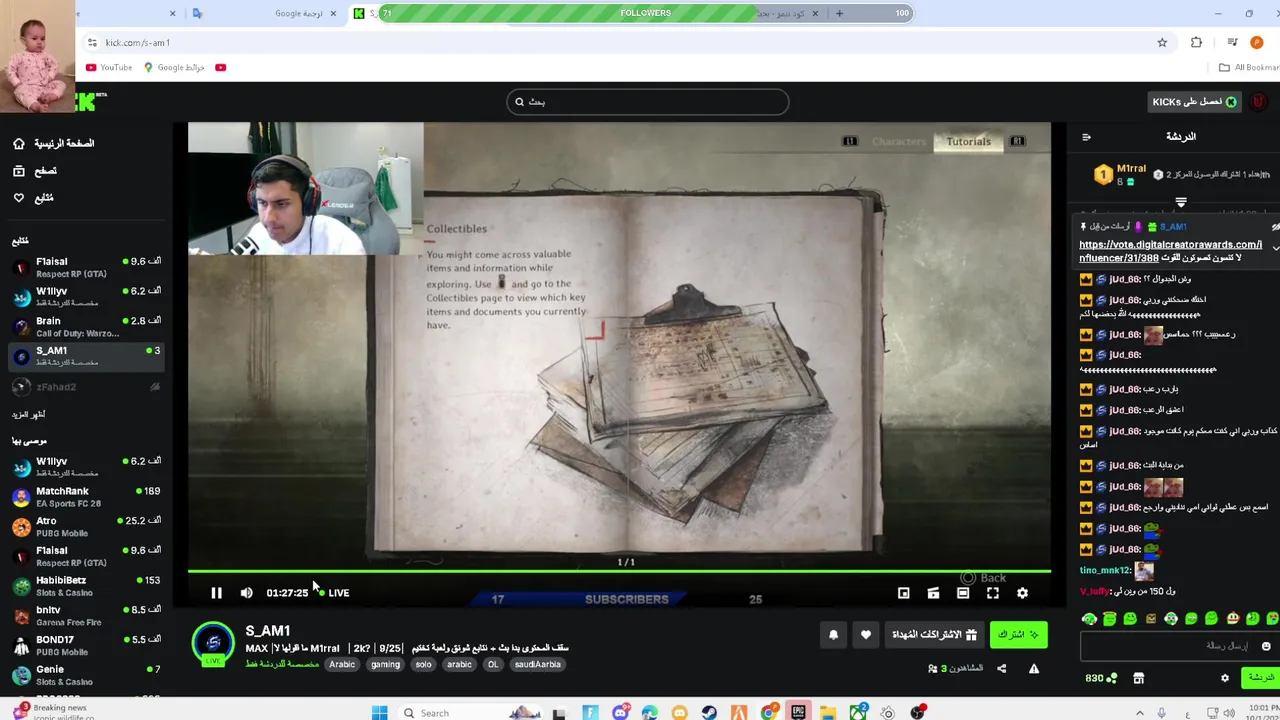The height and width of the screenshot is (720, 1280).
Task: Switch to Google Translate browser tab
Action: [266, 13]
